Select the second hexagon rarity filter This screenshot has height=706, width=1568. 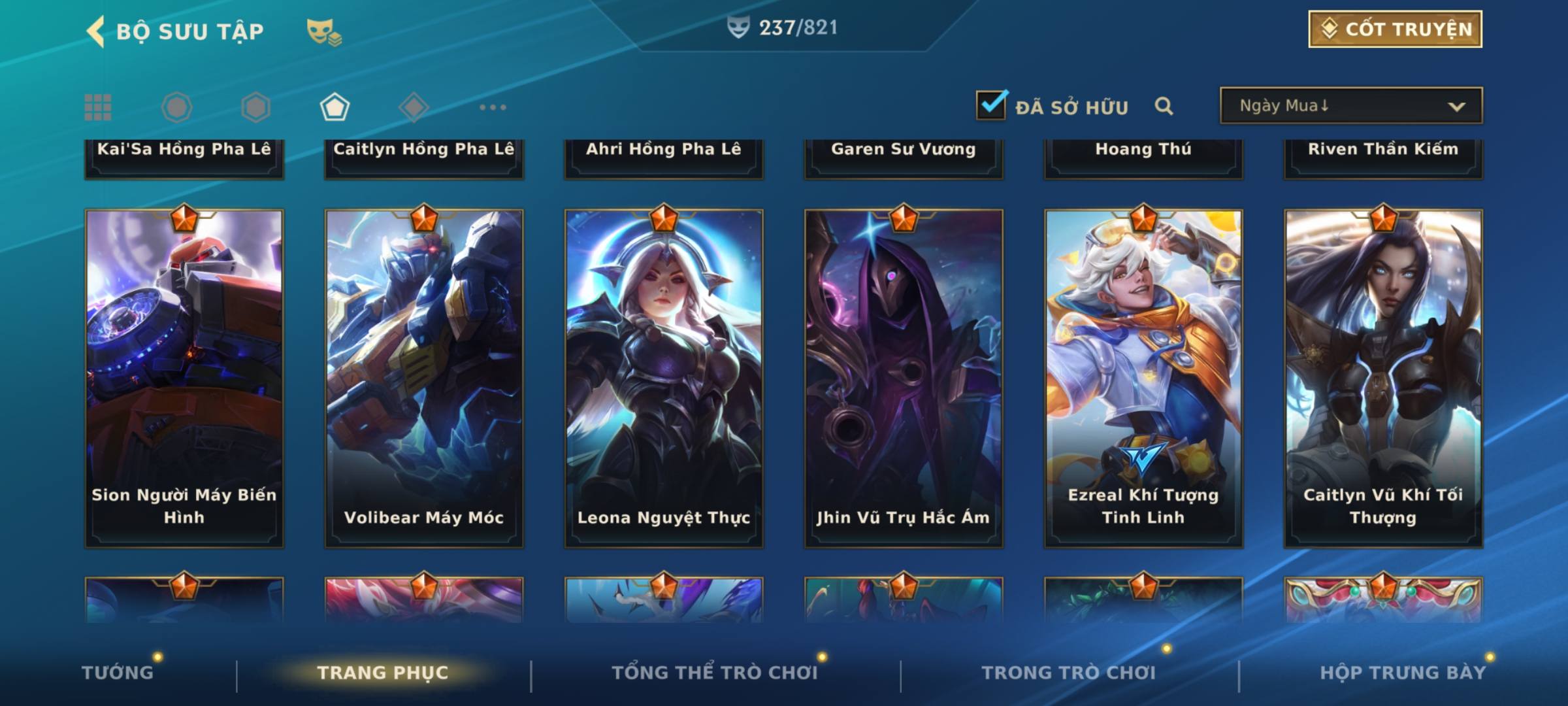[255, 107]
